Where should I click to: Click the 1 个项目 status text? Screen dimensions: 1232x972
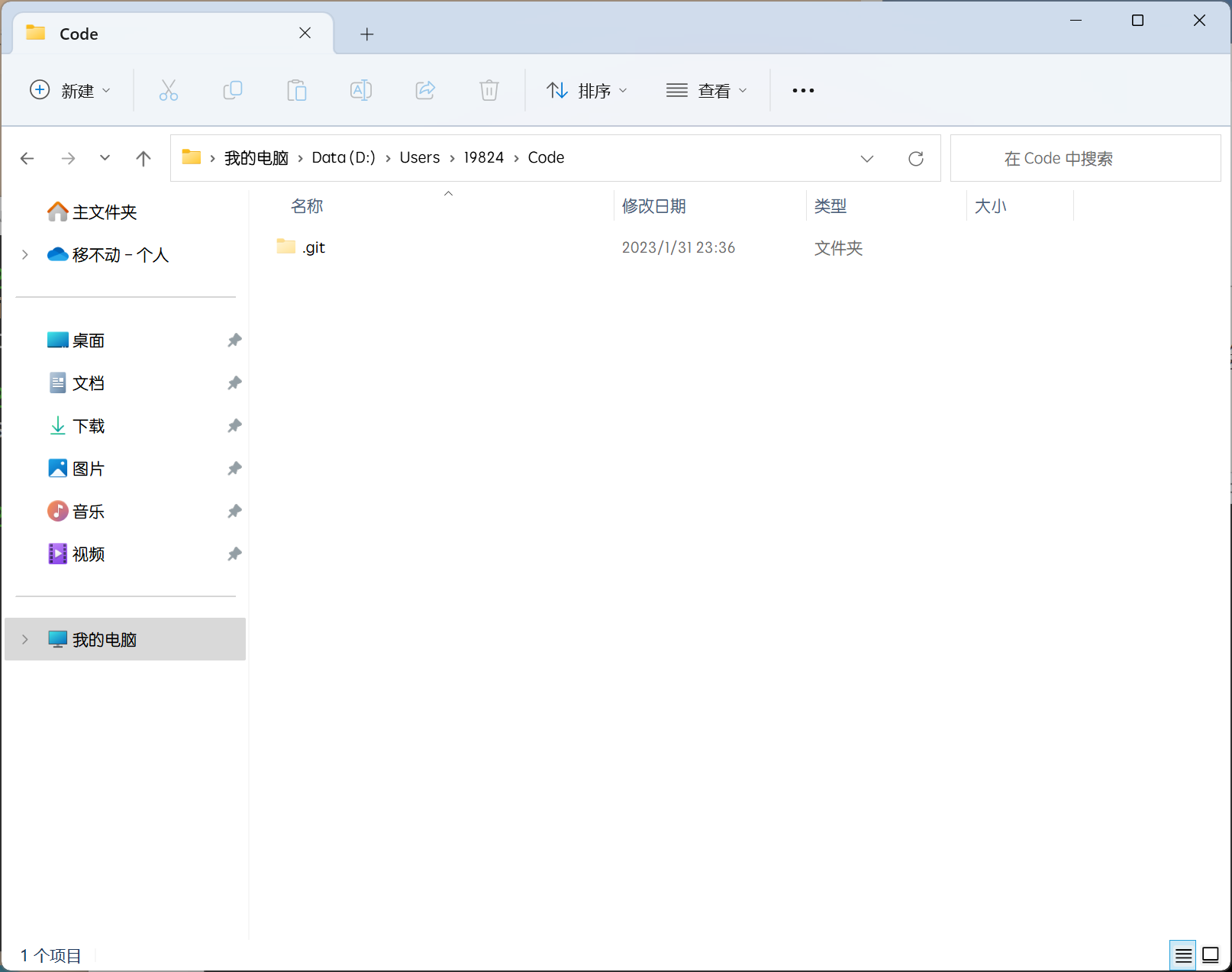point(51,955)
